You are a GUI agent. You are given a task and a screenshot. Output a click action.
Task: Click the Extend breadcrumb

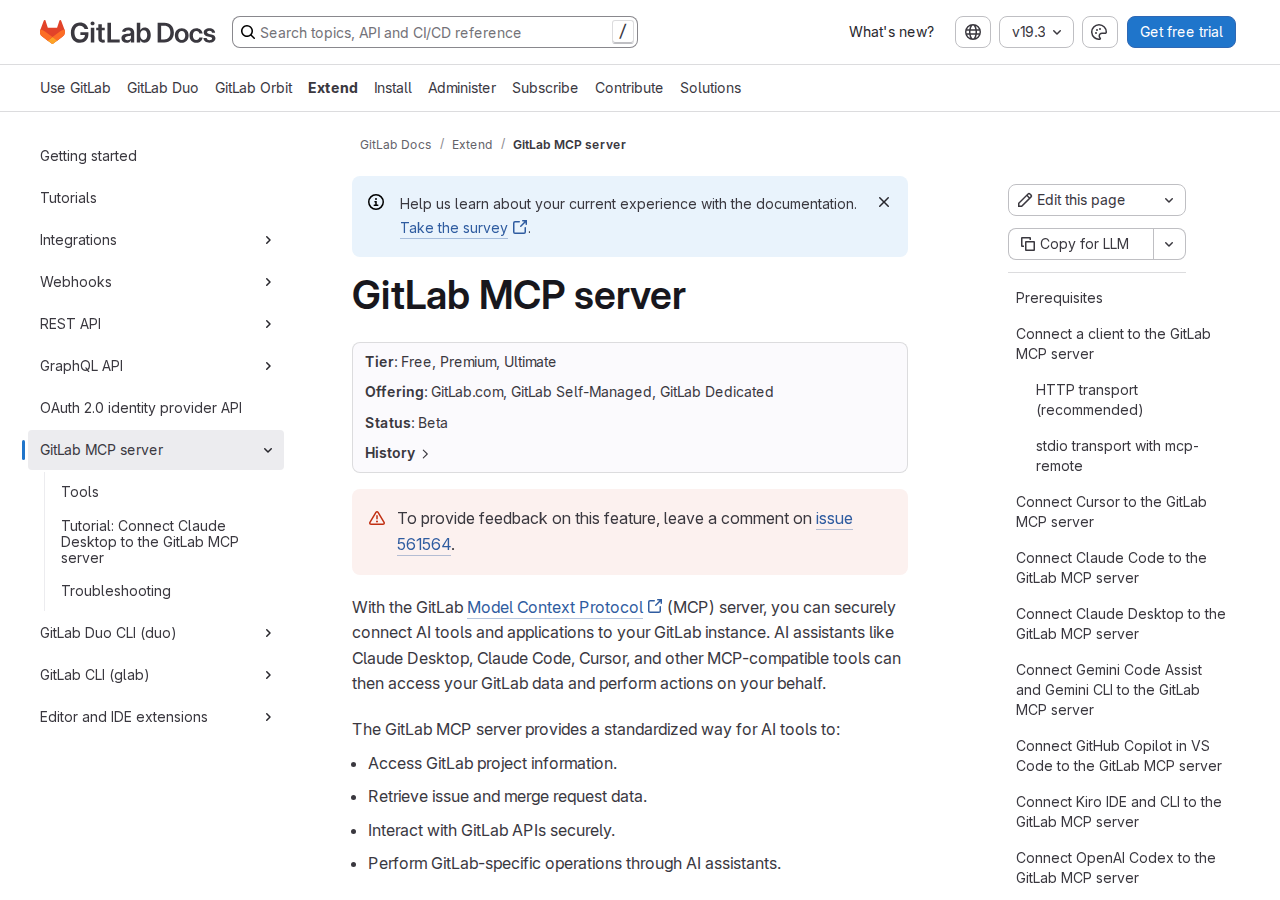coord(472,145)
